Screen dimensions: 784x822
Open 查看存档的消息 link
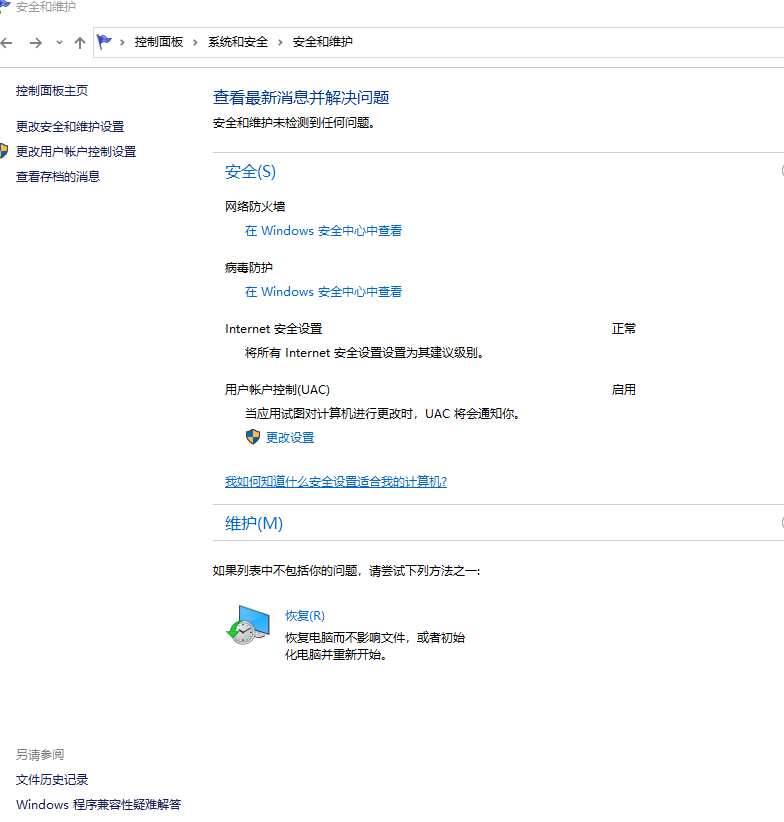pos(58,177)
